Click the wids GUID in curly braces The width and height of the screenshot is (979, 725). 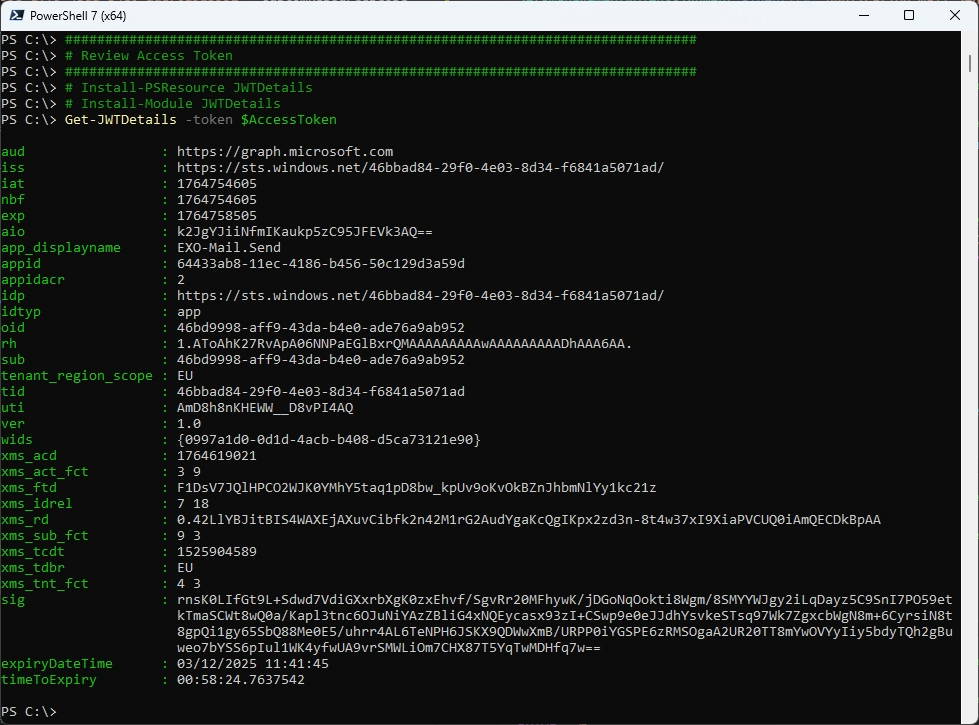pyautogui.click(x=329, y=440)
